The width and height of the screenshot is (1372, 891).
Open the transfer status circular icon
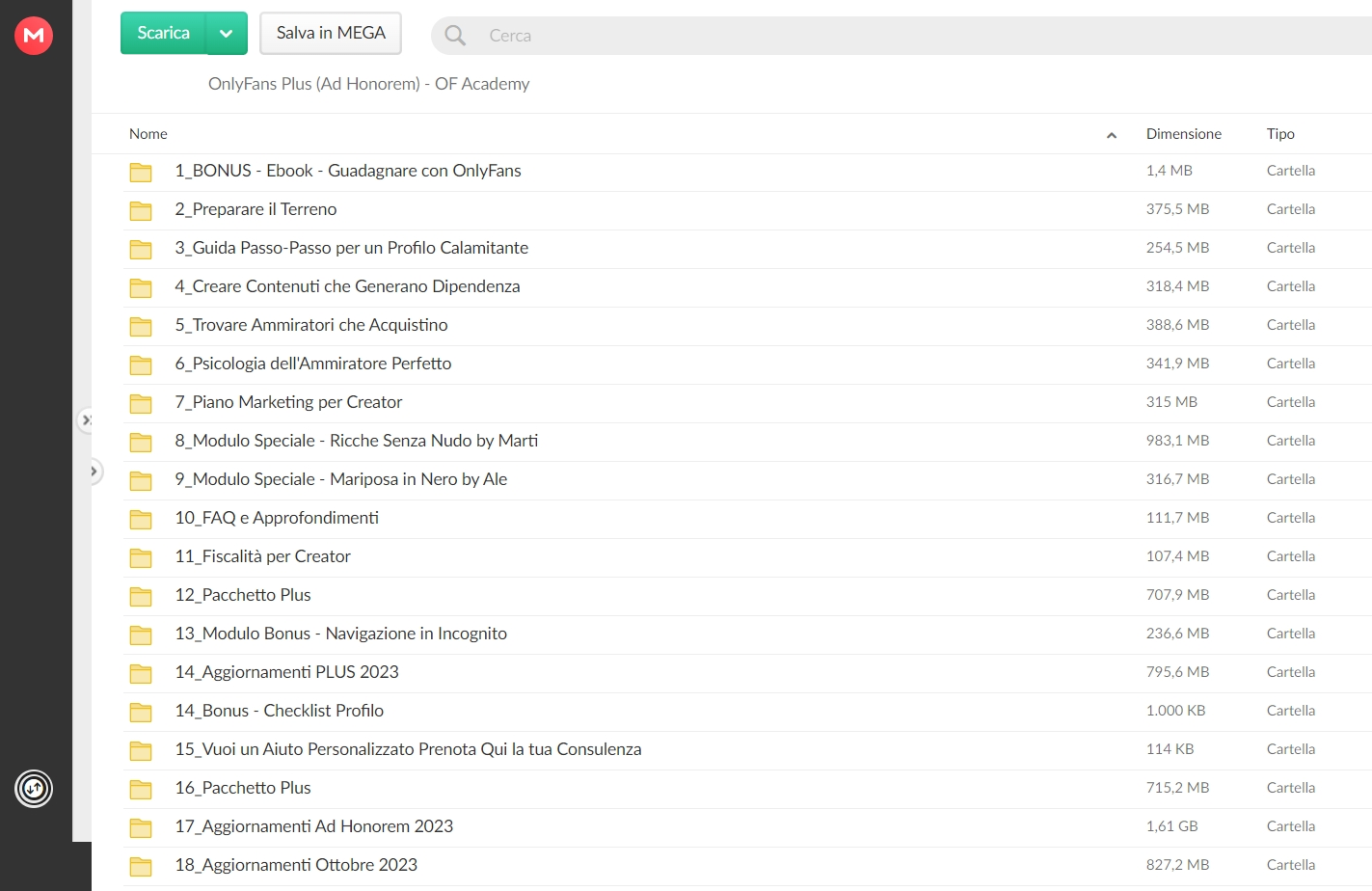(34, 789)
